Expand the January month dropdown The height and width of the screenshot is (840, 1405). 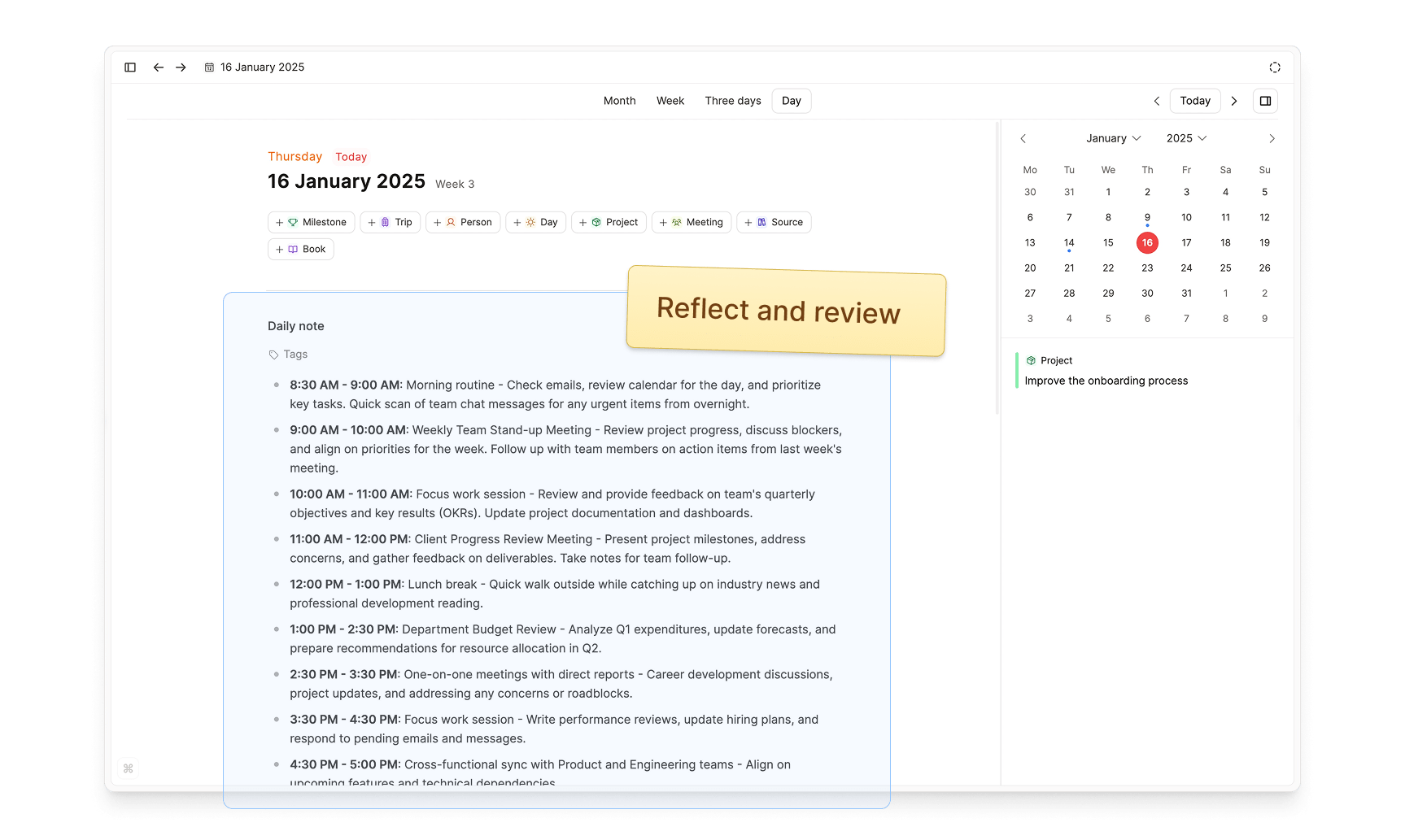click(x=1113, y=138)
